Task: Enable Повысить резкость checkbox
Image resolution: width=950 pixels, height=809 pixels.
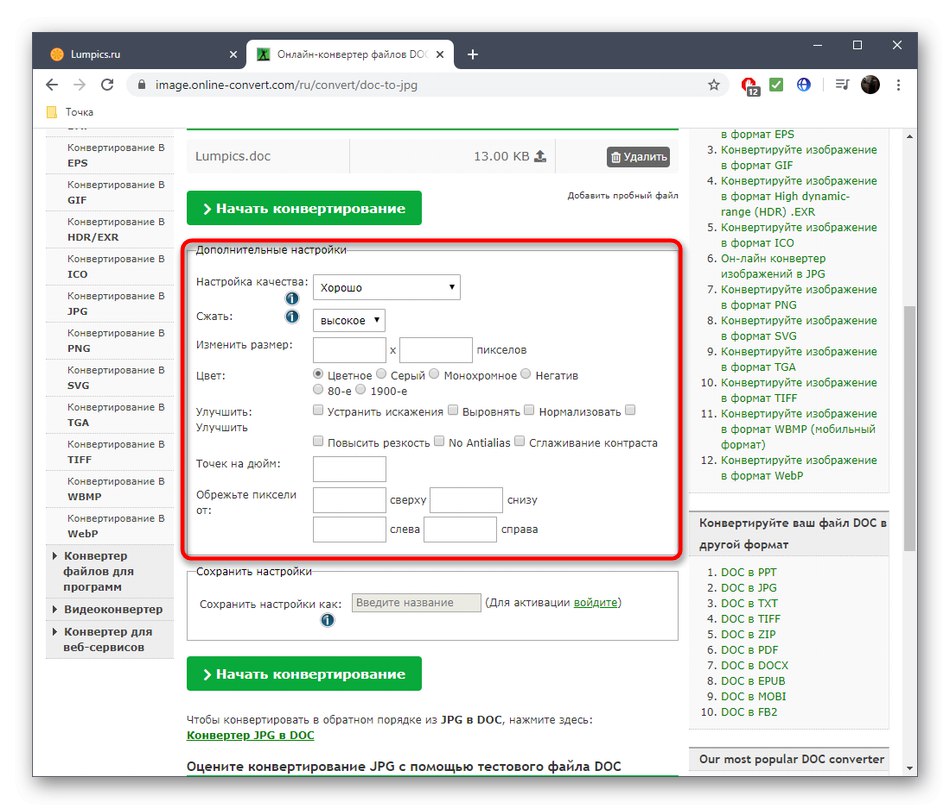Action: pos(318,441)
